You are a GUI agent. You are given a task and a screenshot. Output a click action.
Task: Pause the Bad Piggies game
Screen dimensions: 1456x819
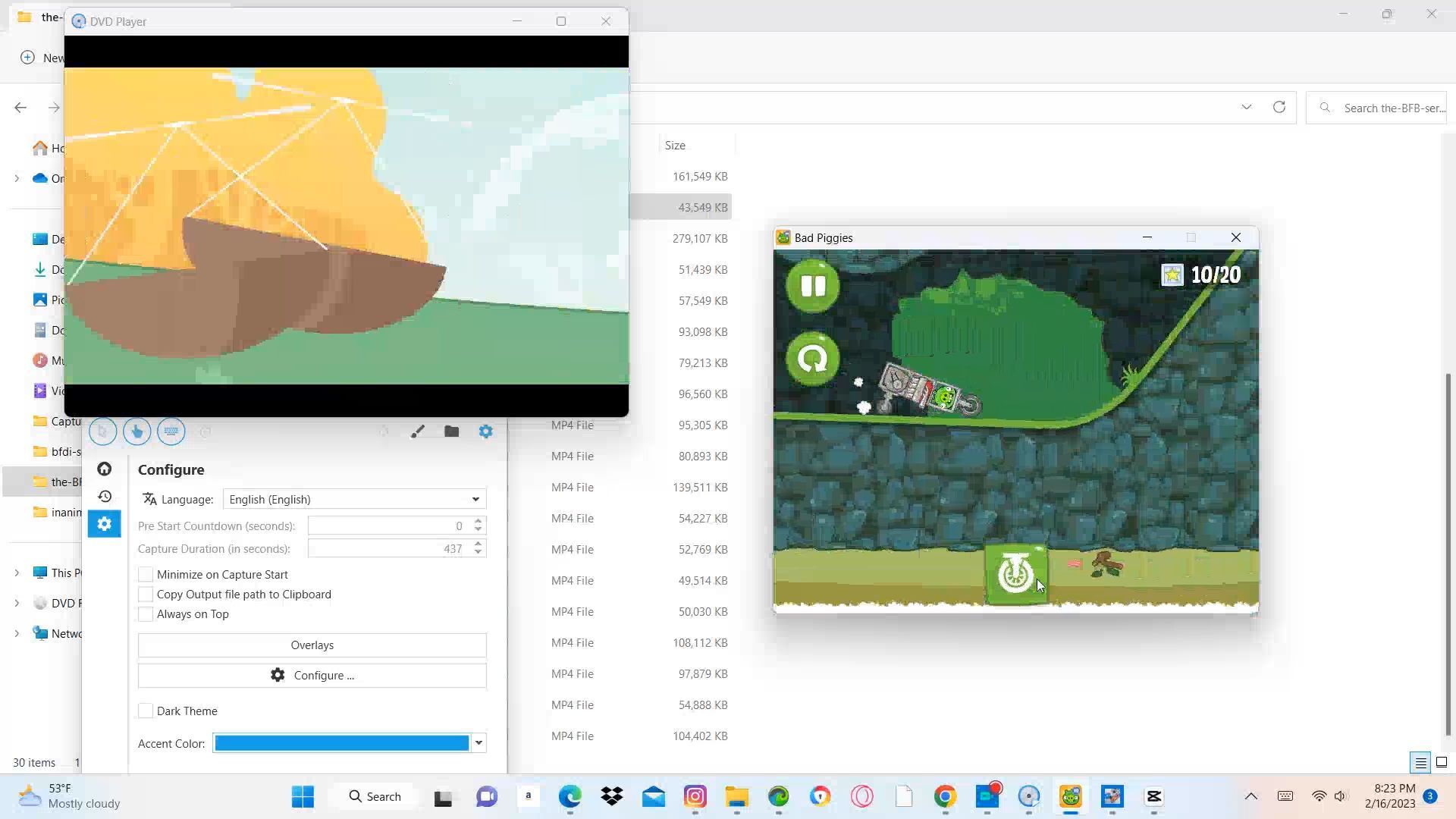tap(812, 287)
